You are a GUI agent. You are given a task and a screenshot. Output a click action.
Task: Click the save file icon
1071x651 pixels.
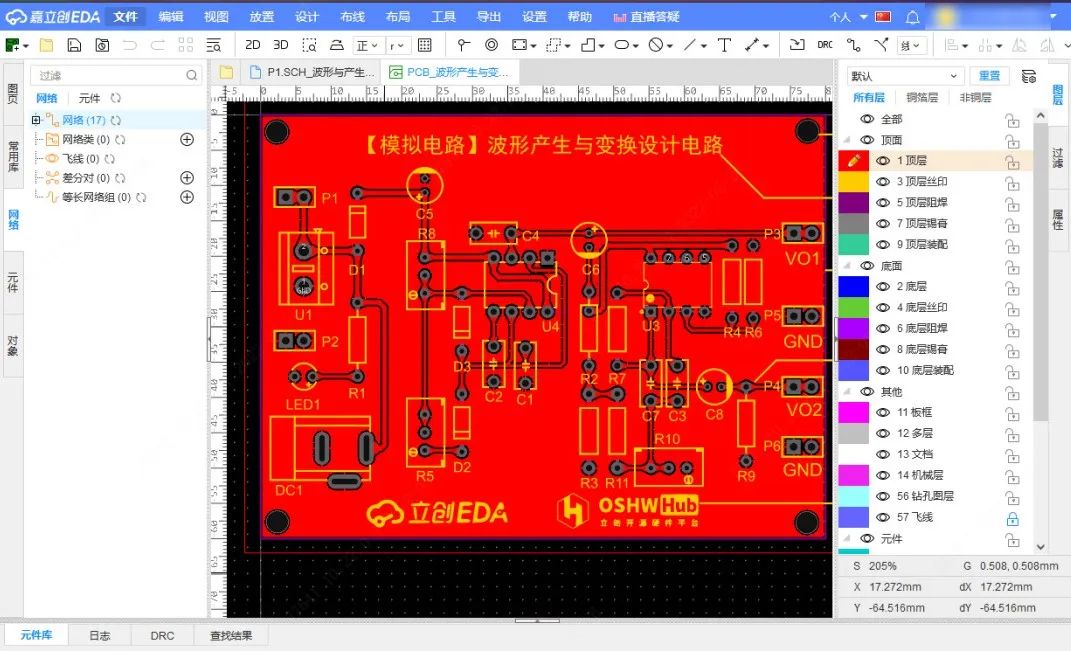tap(74, 45)
